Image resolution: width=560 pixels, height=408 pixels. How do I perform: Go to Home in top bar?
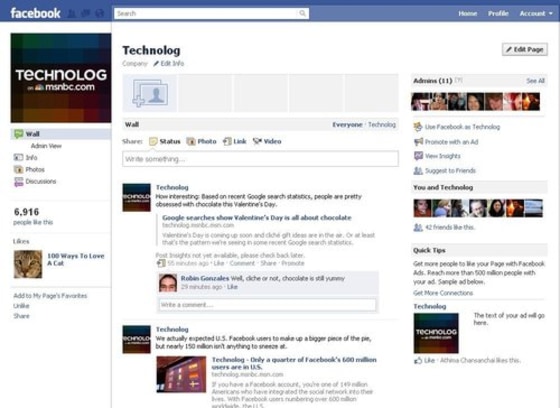[x=468, y=14]
